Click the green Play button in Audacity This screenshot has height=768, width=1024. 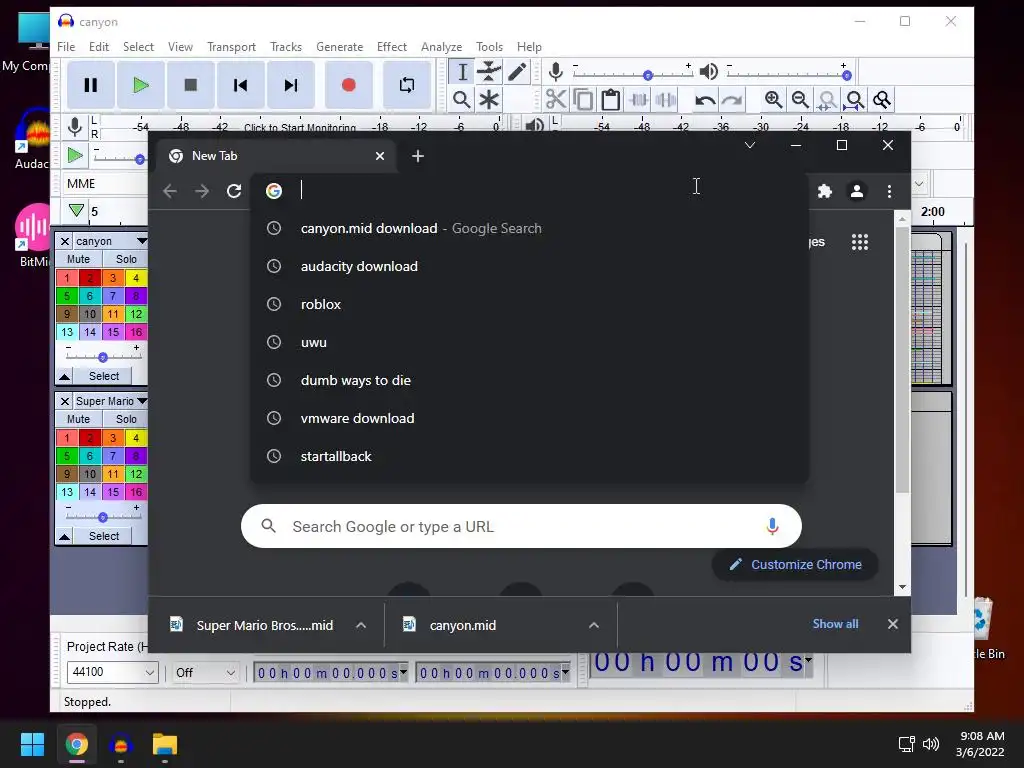point(140,85)
